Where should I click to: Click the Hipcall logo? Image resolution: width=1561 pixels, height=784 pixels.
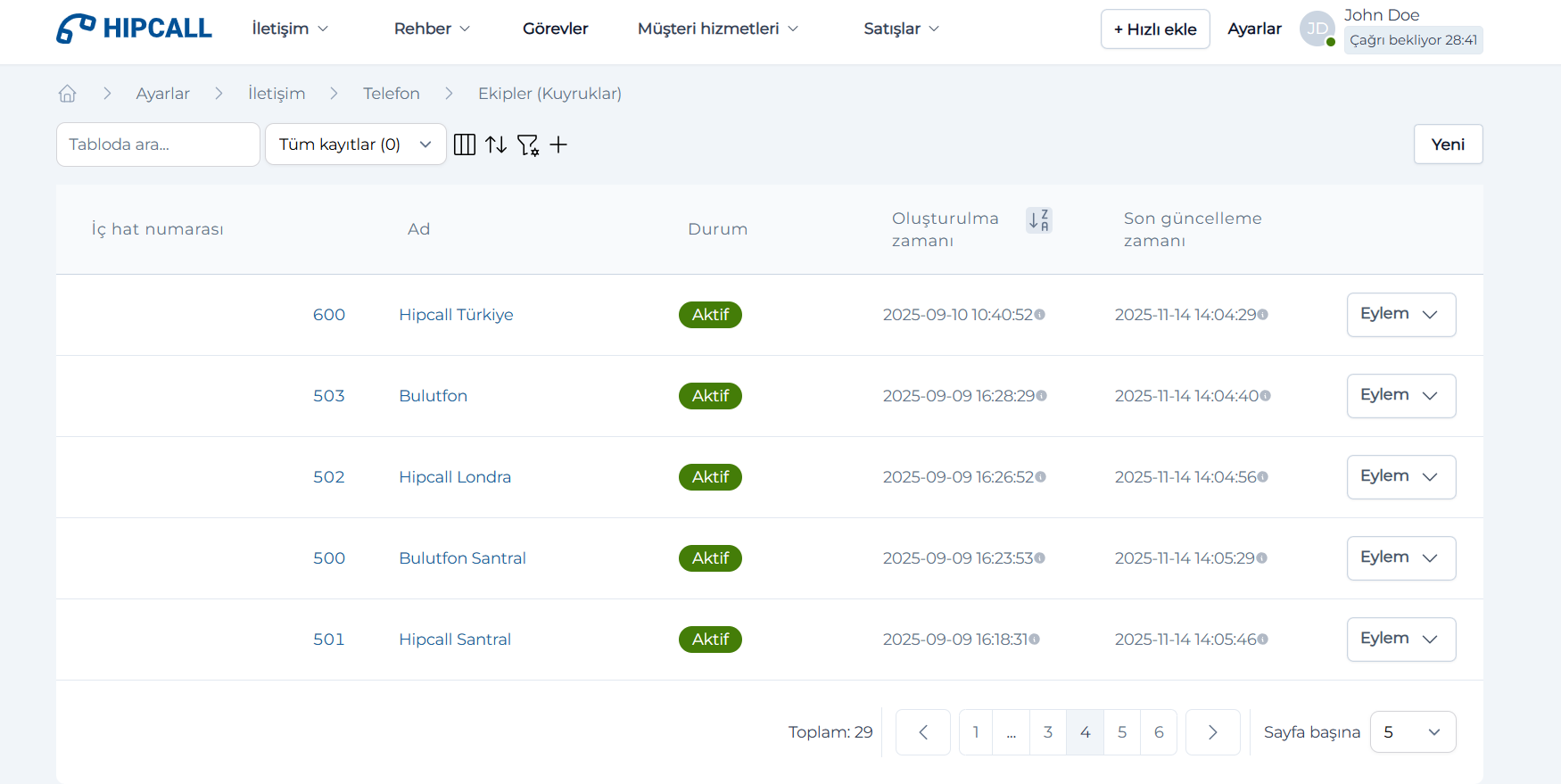pos(134,29)
